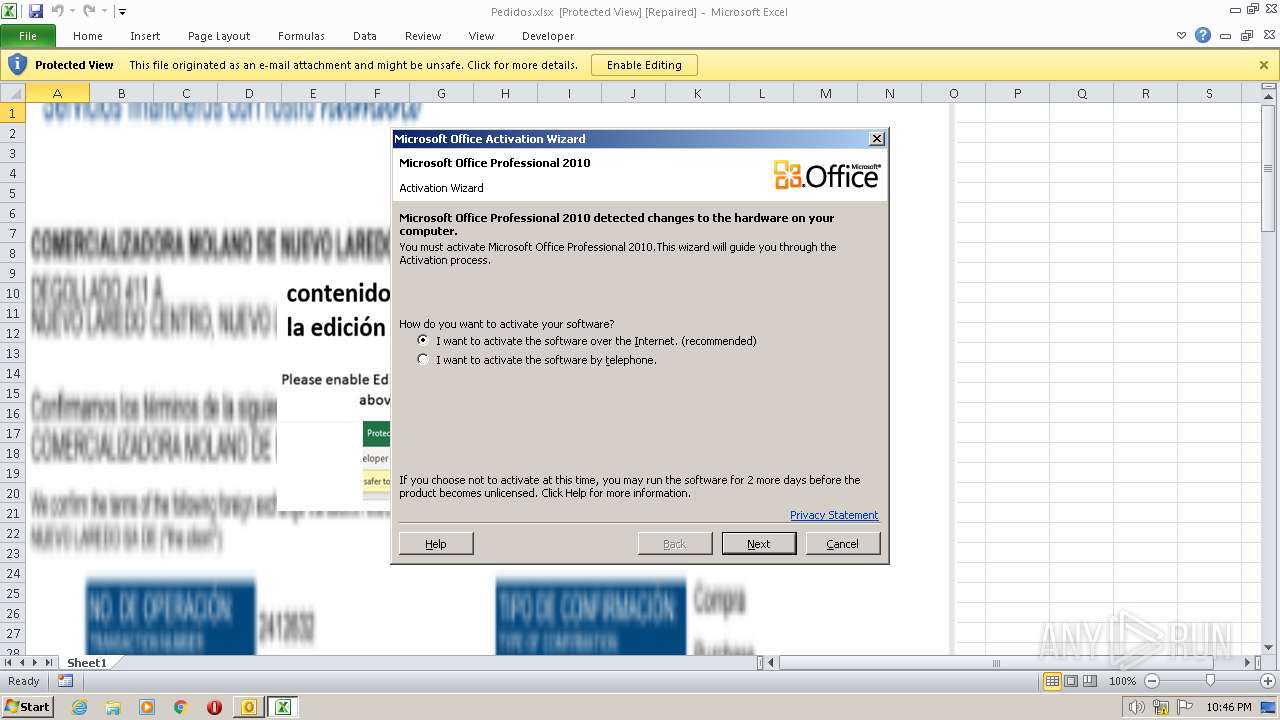
Task: Select internet activation radio option
Action: pos(424,340)
